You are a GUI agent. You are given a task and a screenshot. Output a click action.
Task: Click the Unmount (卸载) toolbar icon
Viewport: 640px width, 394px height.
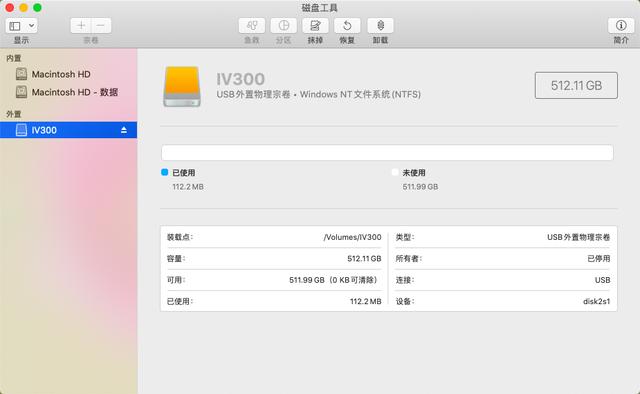(x=380, y=26)
